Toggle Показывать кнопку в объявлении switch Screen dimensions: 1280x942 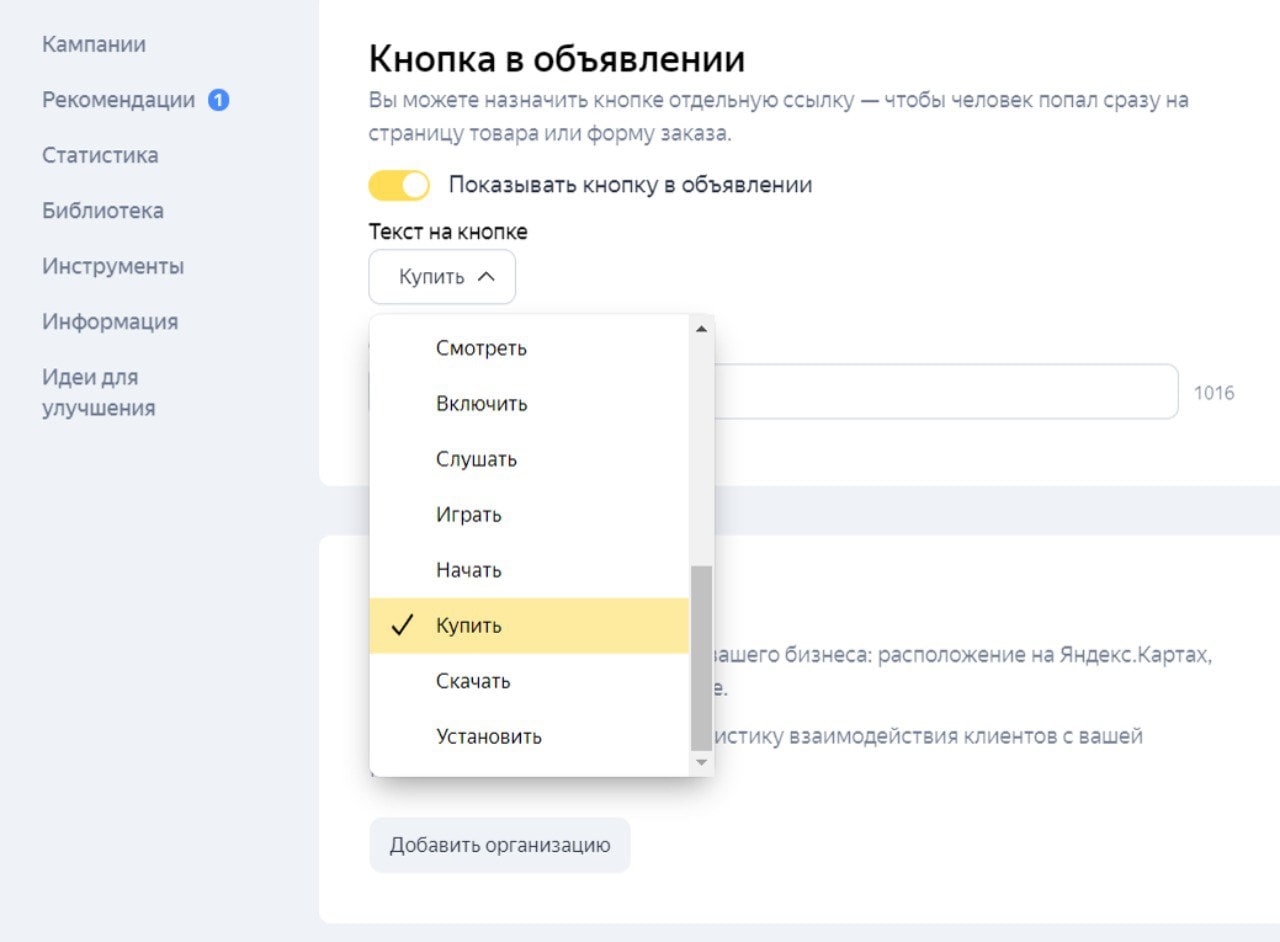[x=398, y=185]
